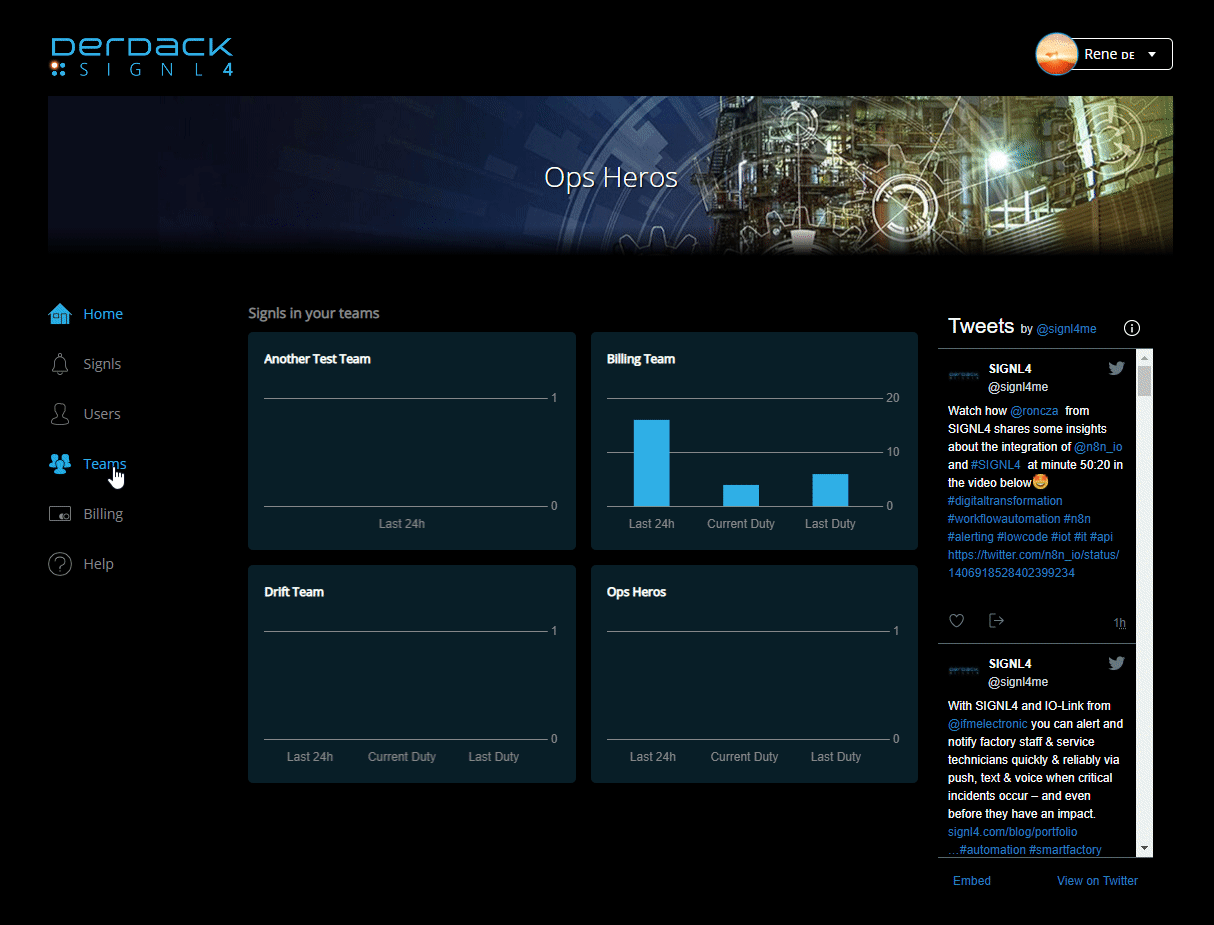Screen dimensions: 1214x925
Task: Click the Ops Heros card title
Action: 636,592
